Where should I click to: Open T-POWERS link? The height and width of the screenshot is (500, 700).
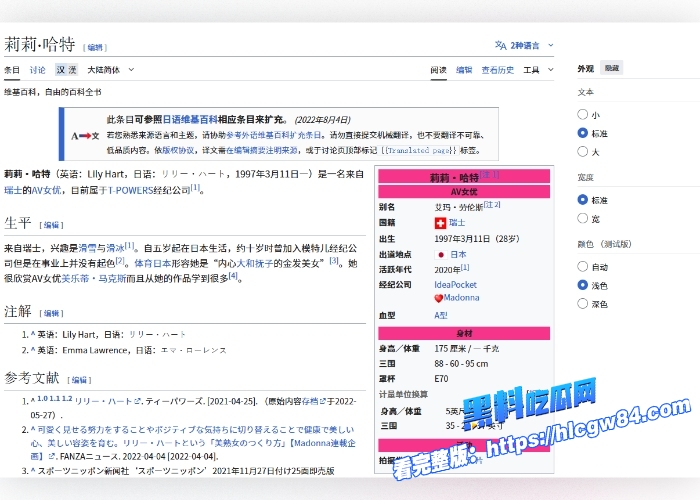coord(130,190)
